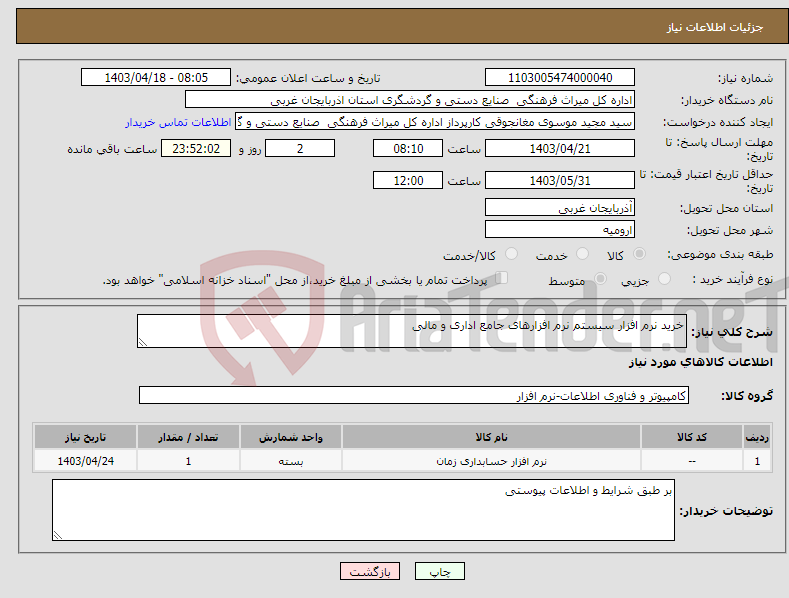Open اطلاعات تماس خریدار contact link
The width and height of the screenshot is (789, 598).
[178, 122]
